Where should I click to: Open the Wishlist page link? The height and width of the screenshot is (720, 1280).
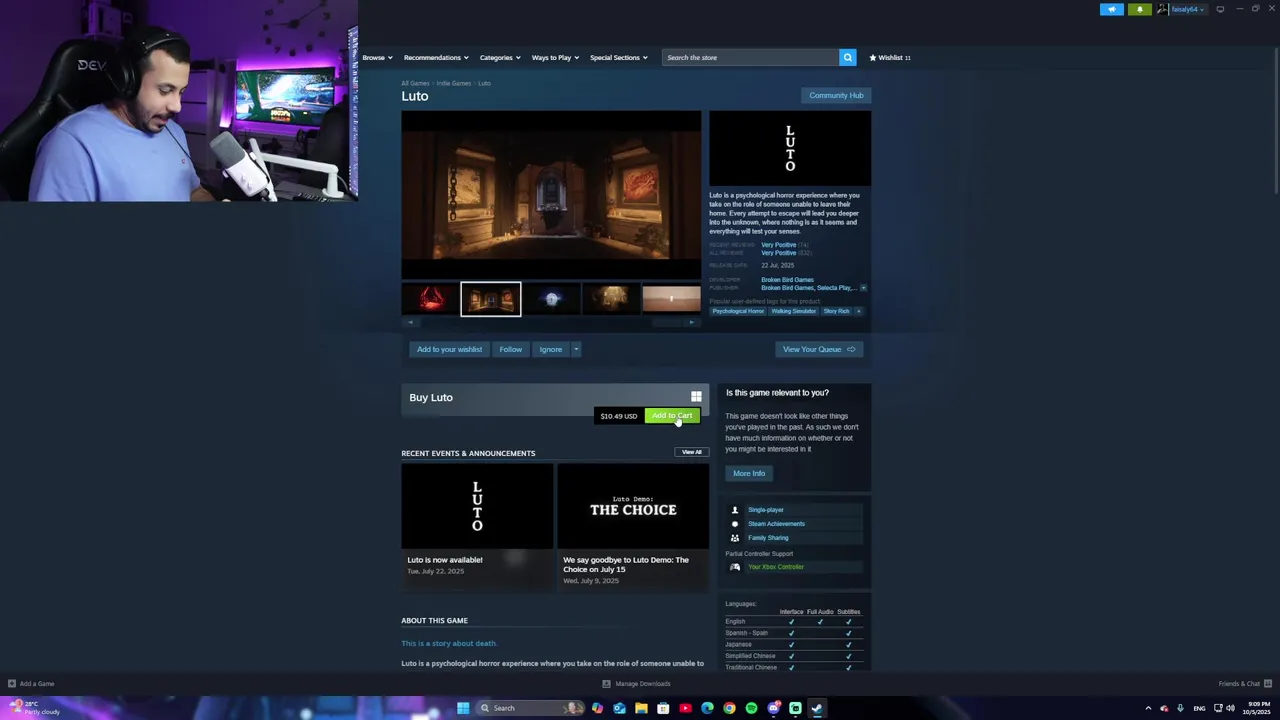point(890,57)
